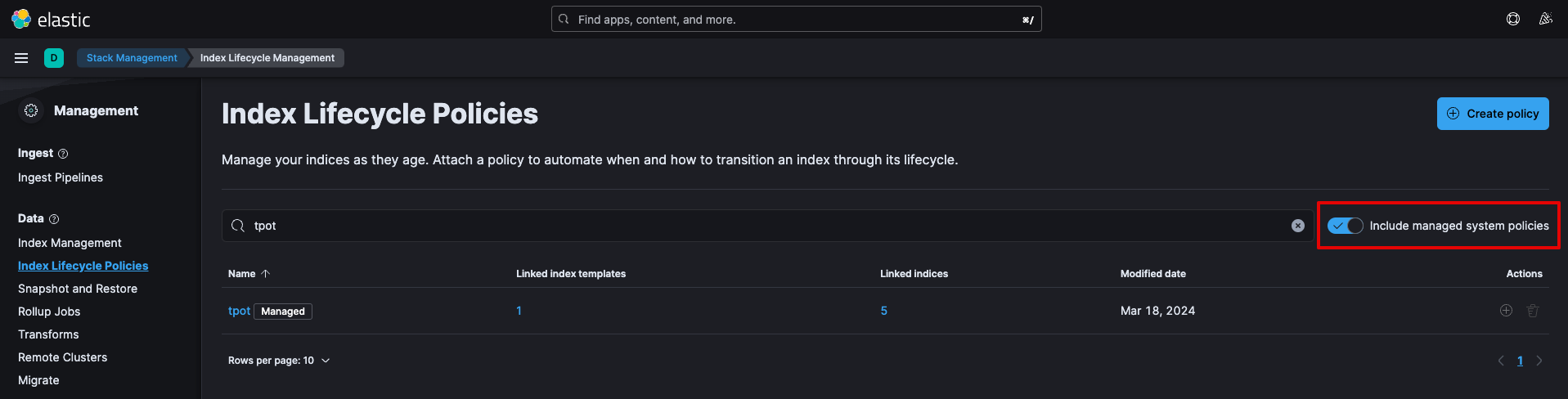Click the Ingest section info icon

(x=63, y=154)
